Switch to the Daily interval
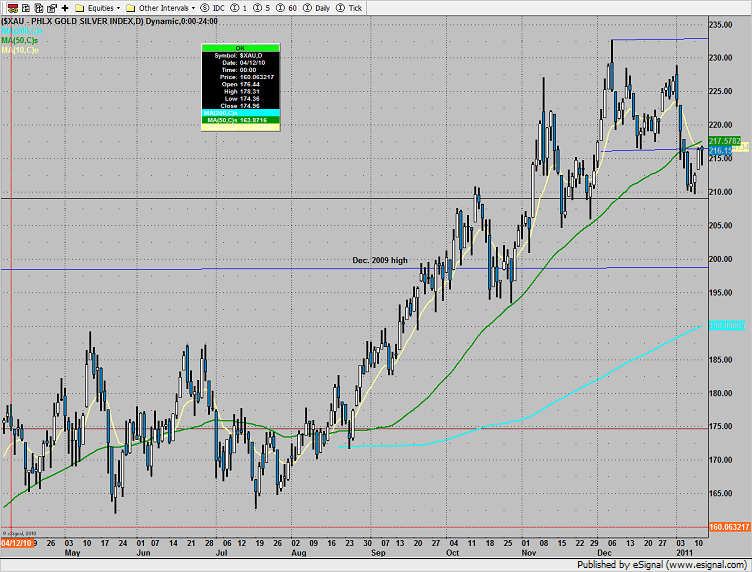The width and height of the screenshot is (752, 572). 317,8
